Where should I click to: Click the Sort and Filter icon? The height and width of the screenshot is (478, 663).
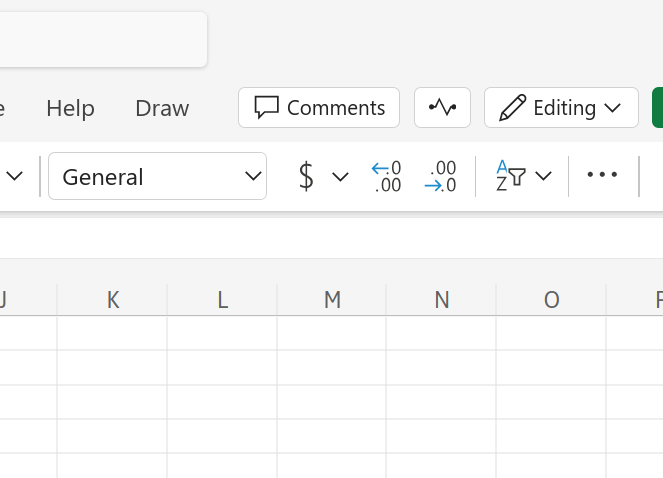(511, 177)
